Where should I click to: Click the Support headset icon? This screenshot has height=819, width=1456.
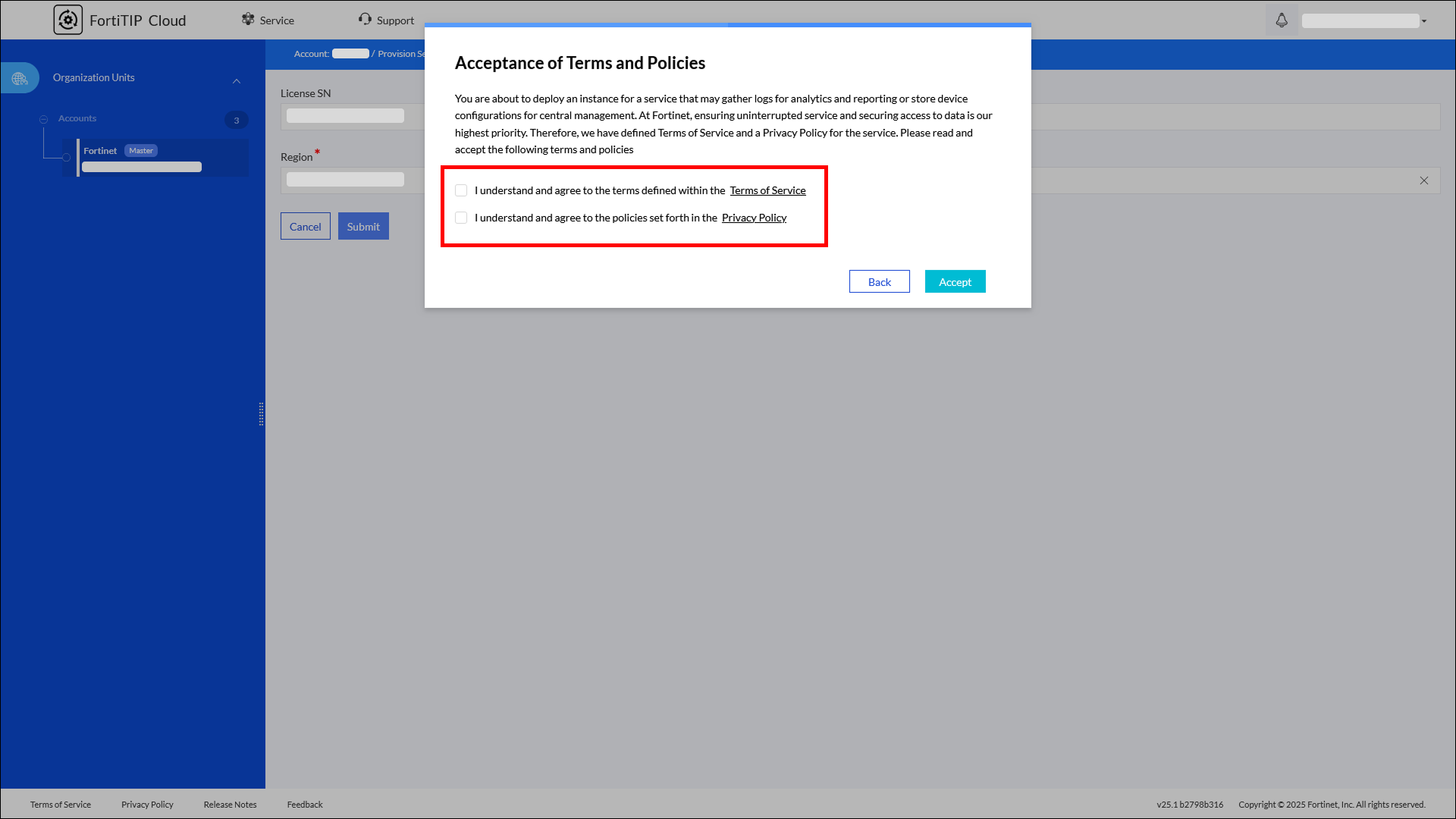(366, 19)
